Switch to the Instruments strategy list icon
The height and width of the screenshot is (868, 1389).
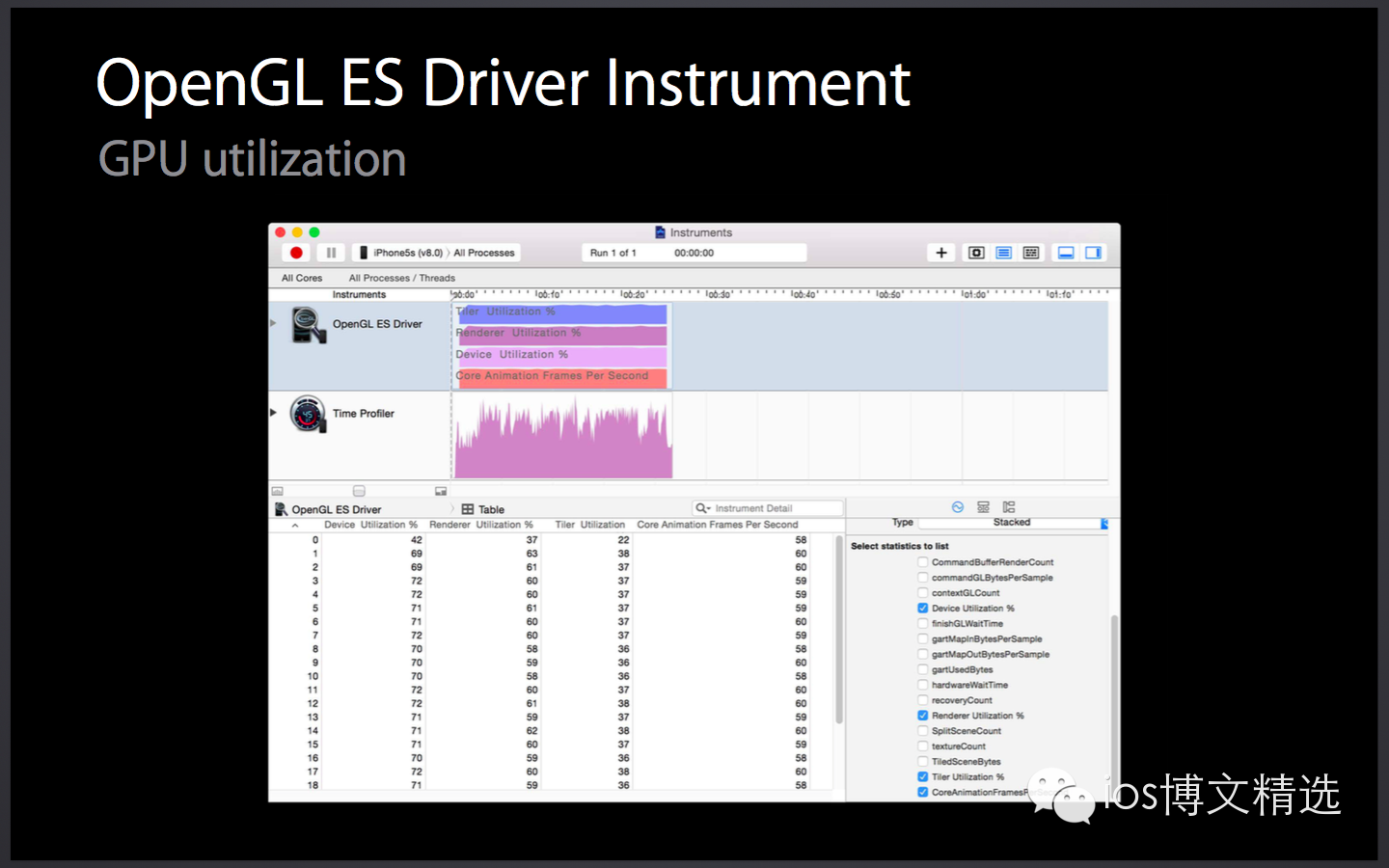pyautogui.click(x=1004, y=253)
